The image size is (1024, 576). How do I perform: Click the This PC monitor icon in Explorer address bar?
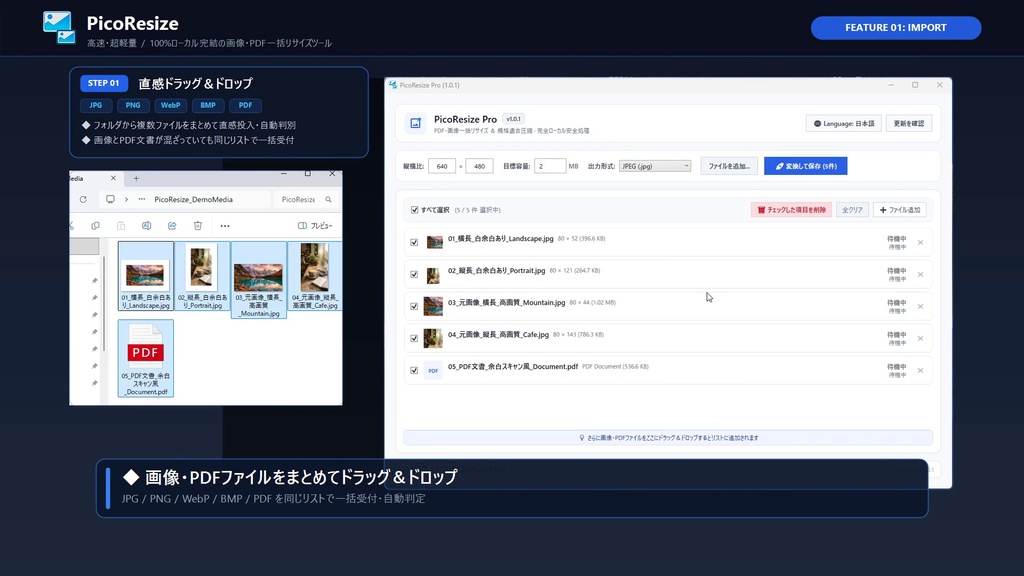110,199
